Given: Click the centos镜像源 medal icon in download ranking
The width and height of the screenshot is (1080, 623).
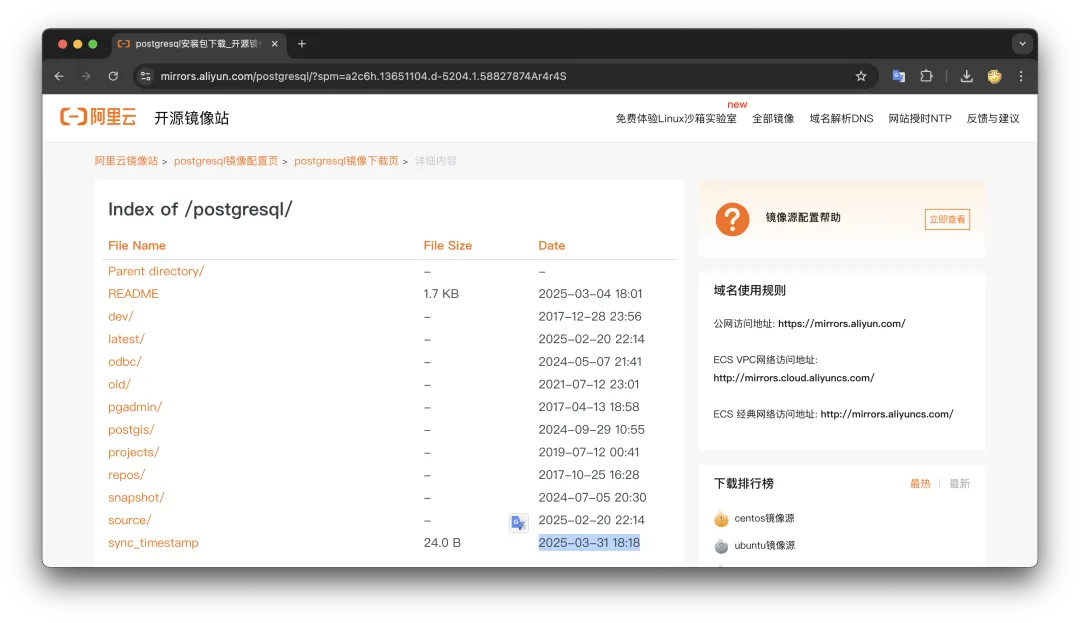Looking at the screenshot, I should [721, 517].
